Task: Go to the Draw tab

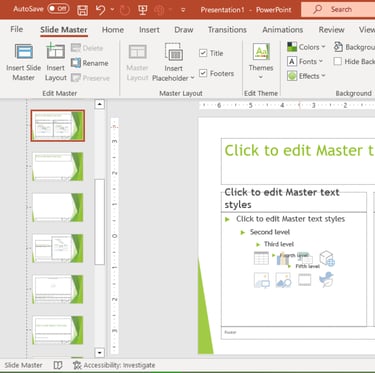Action: [x=184, y=30]
